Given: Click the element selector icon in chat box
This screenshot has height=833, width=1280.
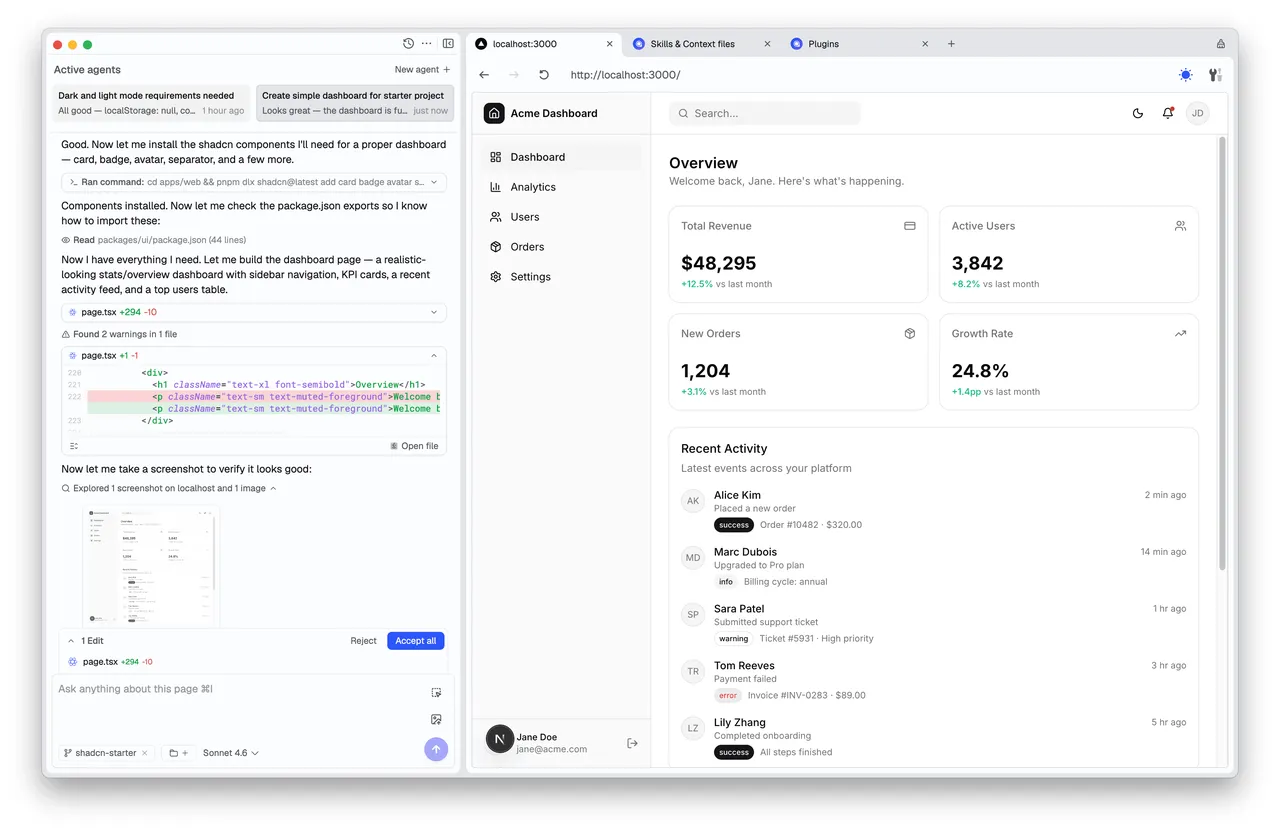Looking at the screenshot, I should [x=436, y=692].
